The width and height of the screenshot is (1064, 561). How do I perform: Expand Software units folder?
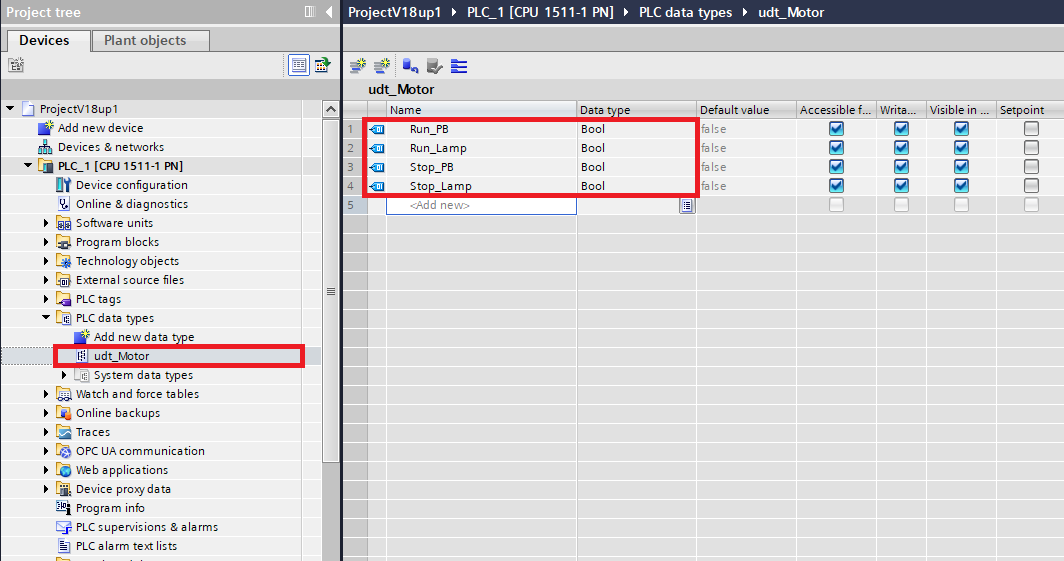click(x=46, y=223)
